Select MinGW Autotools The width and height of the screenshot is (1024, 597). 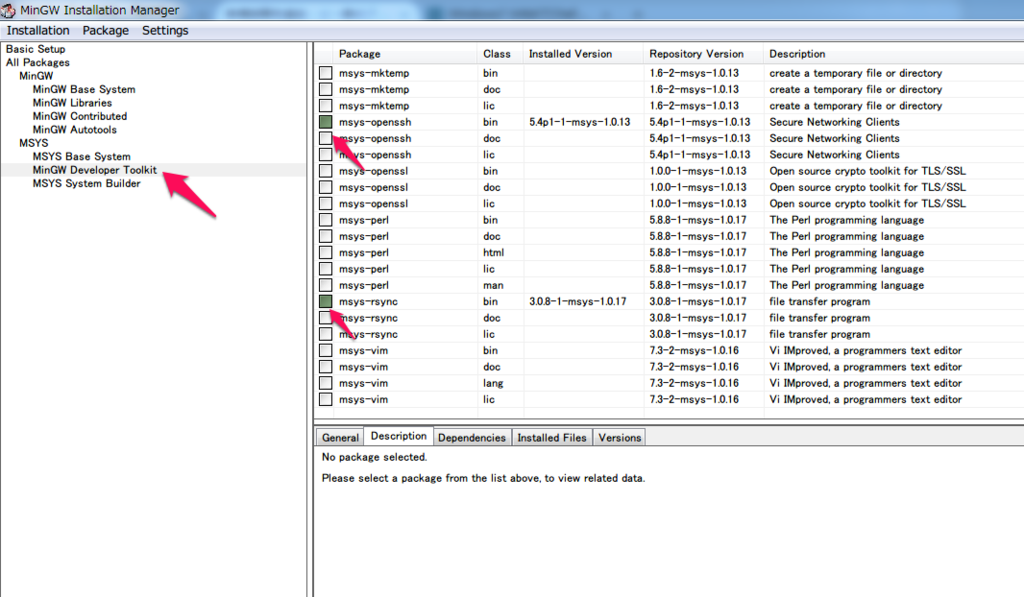(x=75, y=129)
